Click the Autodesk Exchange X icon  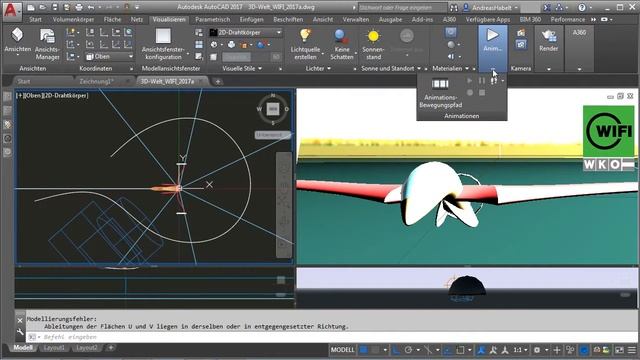[547, 7]
